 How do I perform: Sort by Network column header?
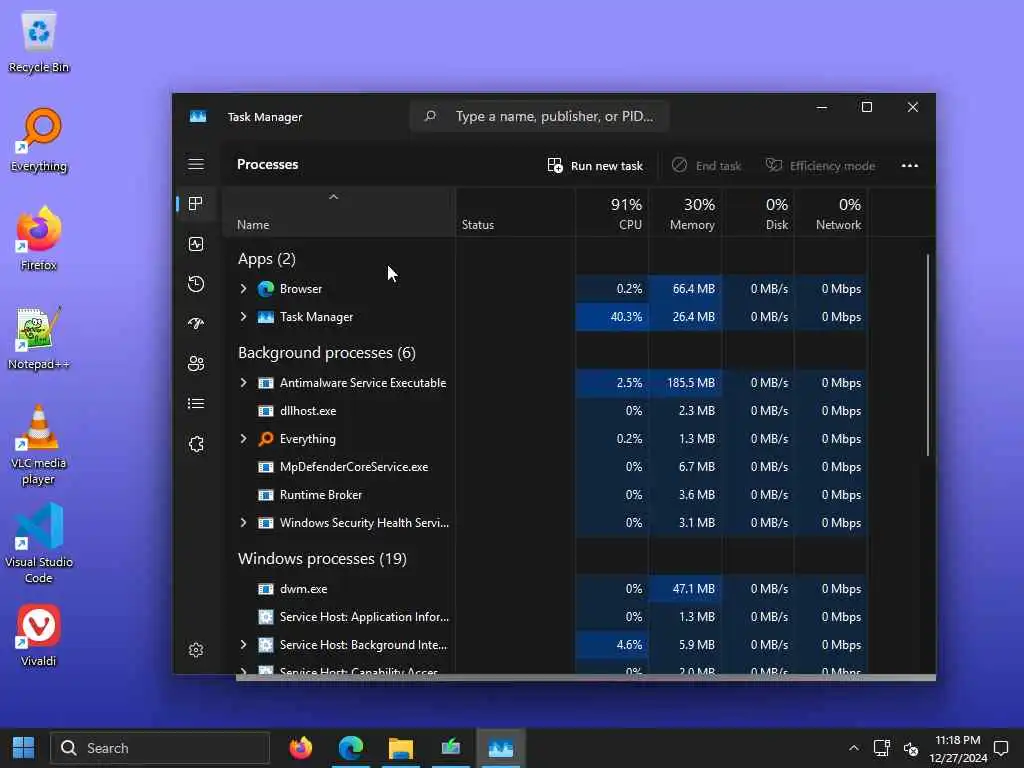coord(831,214)
